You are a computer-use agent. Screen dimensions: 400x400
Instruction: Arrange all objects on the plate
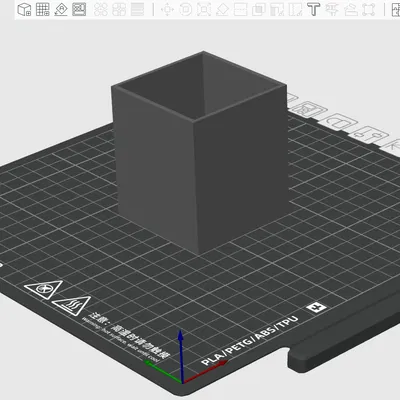[x=79, y=9]
